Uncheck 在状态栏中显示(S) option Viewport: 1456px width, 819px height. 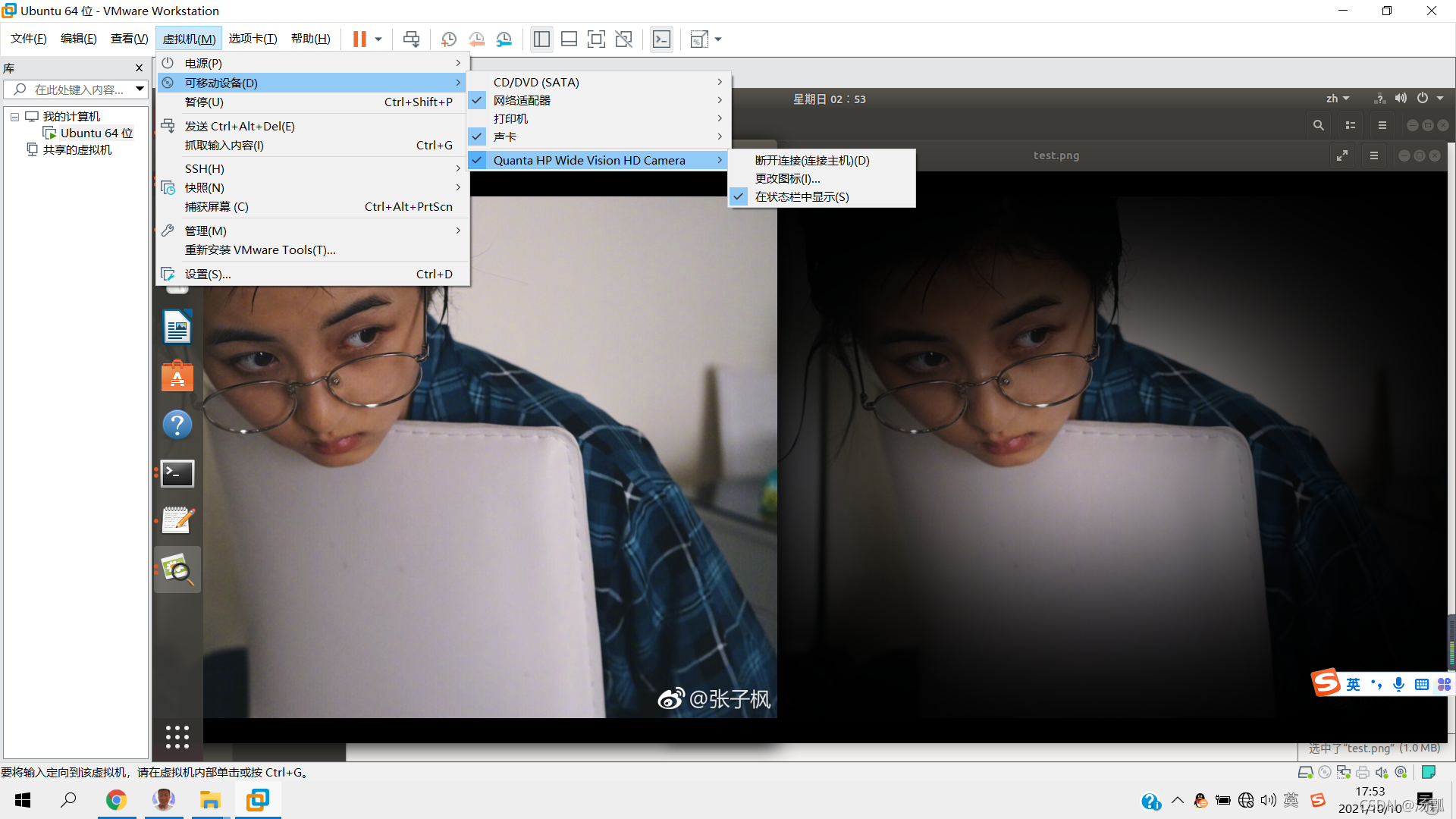[802, 197]
